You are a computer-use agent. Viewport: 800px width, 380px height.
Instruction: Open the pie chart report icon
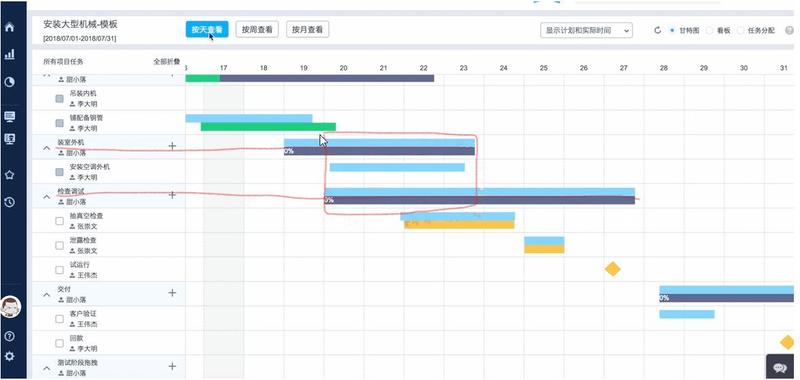click(x=9, y=82)
